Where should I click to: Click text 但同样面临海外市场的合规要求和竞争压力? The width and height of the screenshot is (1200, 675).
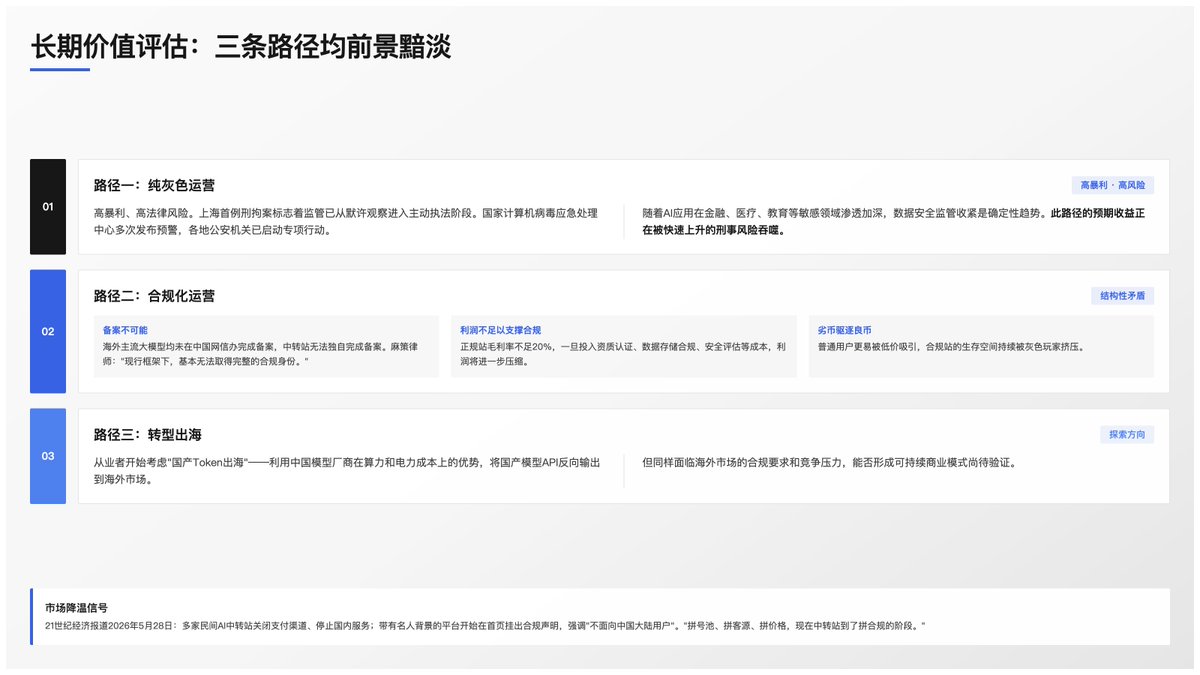pos(829,463)
